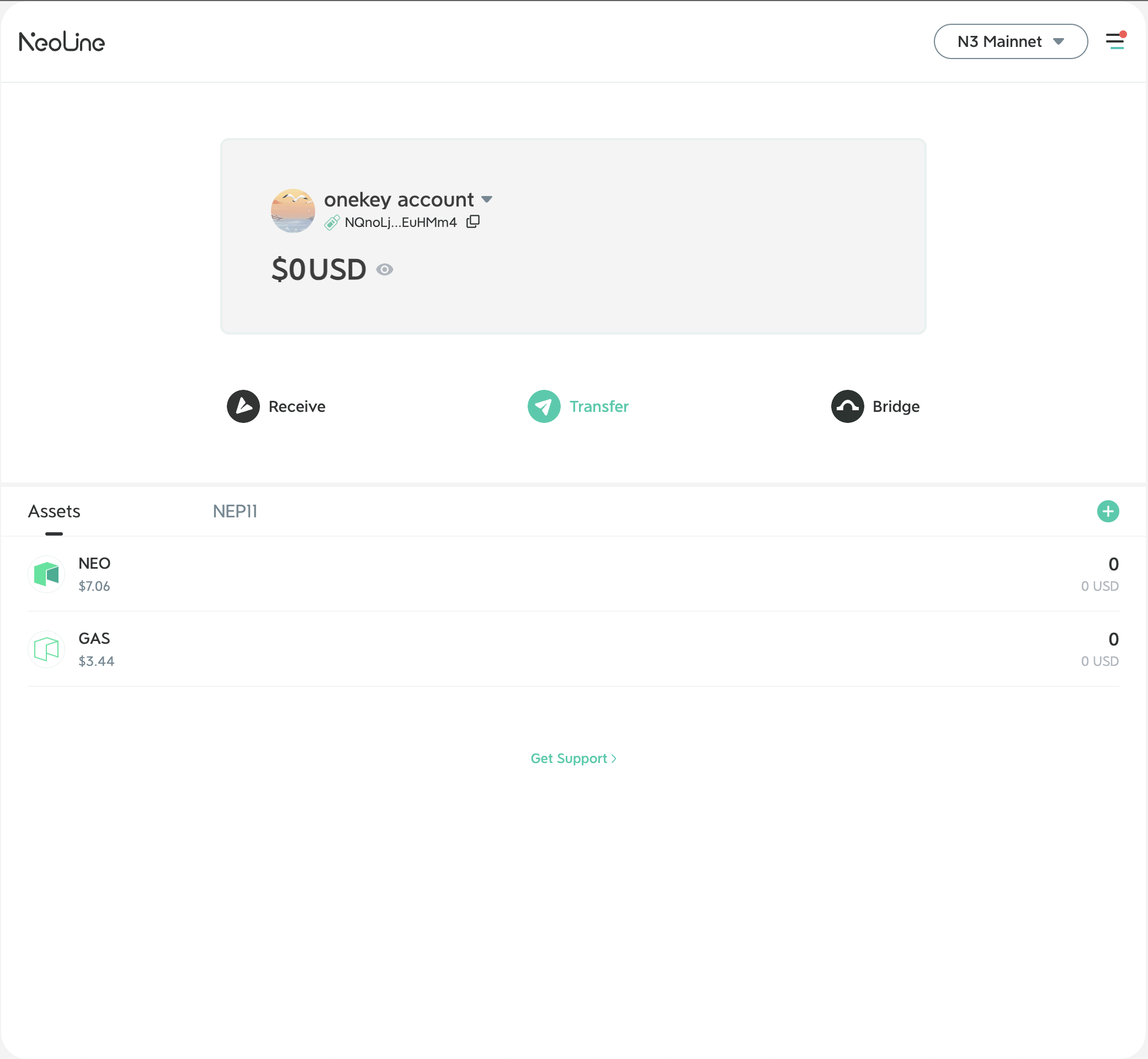Click the green Transfer paper-plane icon
Viewport: 1148px width, 1059px height.
tap(544, 406)
